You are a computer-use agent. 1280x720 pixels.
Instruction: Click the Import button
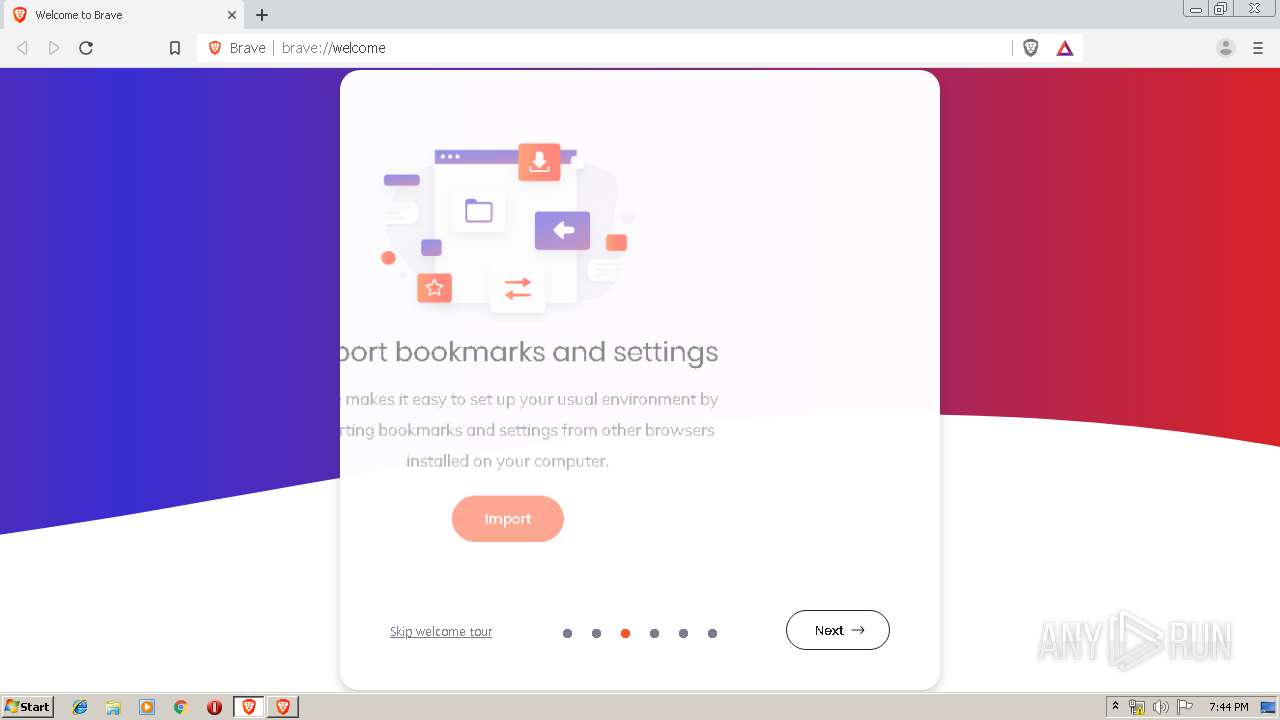508,519
